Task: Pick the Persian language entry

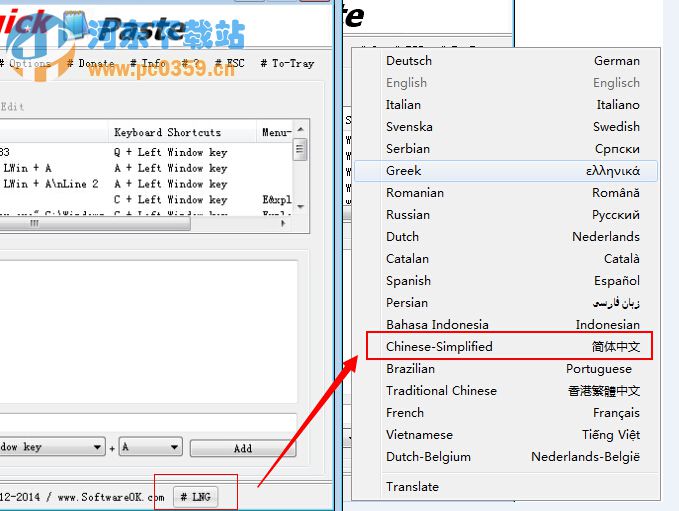Action: [x=506, y=303]
